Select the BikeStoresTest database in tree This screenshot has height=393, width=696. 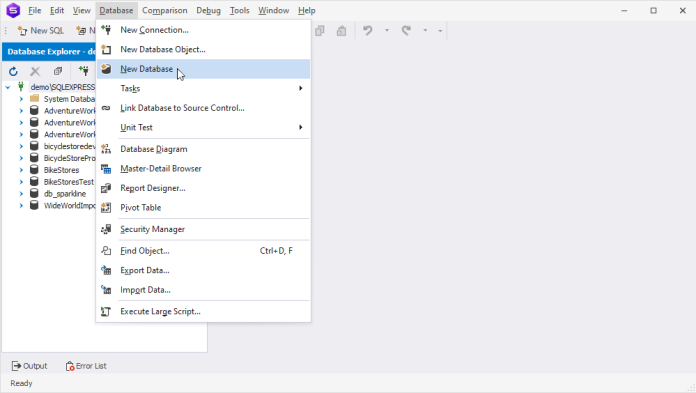[x=69, y=182]
